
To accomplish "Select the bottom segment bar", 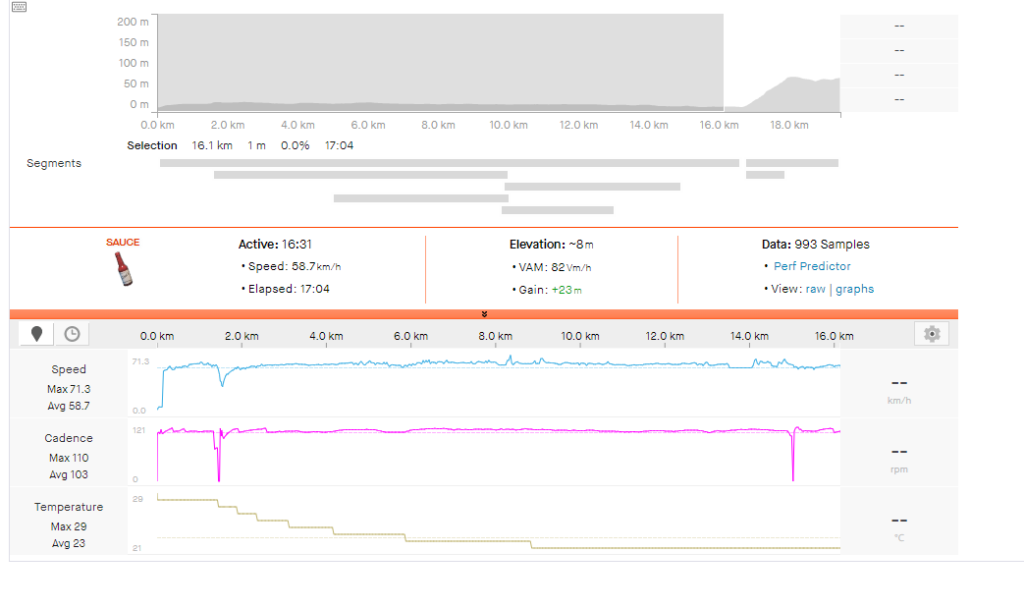I will (557, 210).
